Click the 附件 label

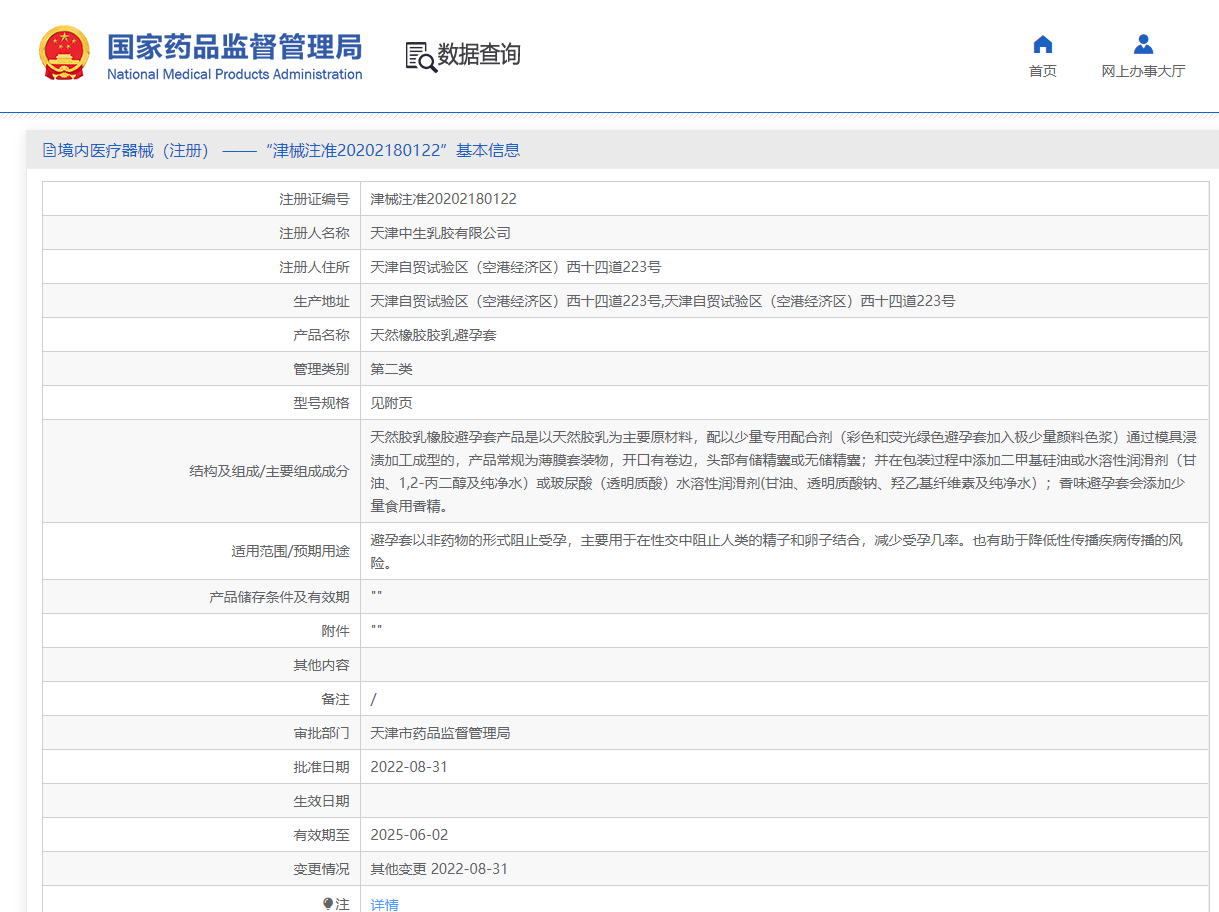coord(335,631)
